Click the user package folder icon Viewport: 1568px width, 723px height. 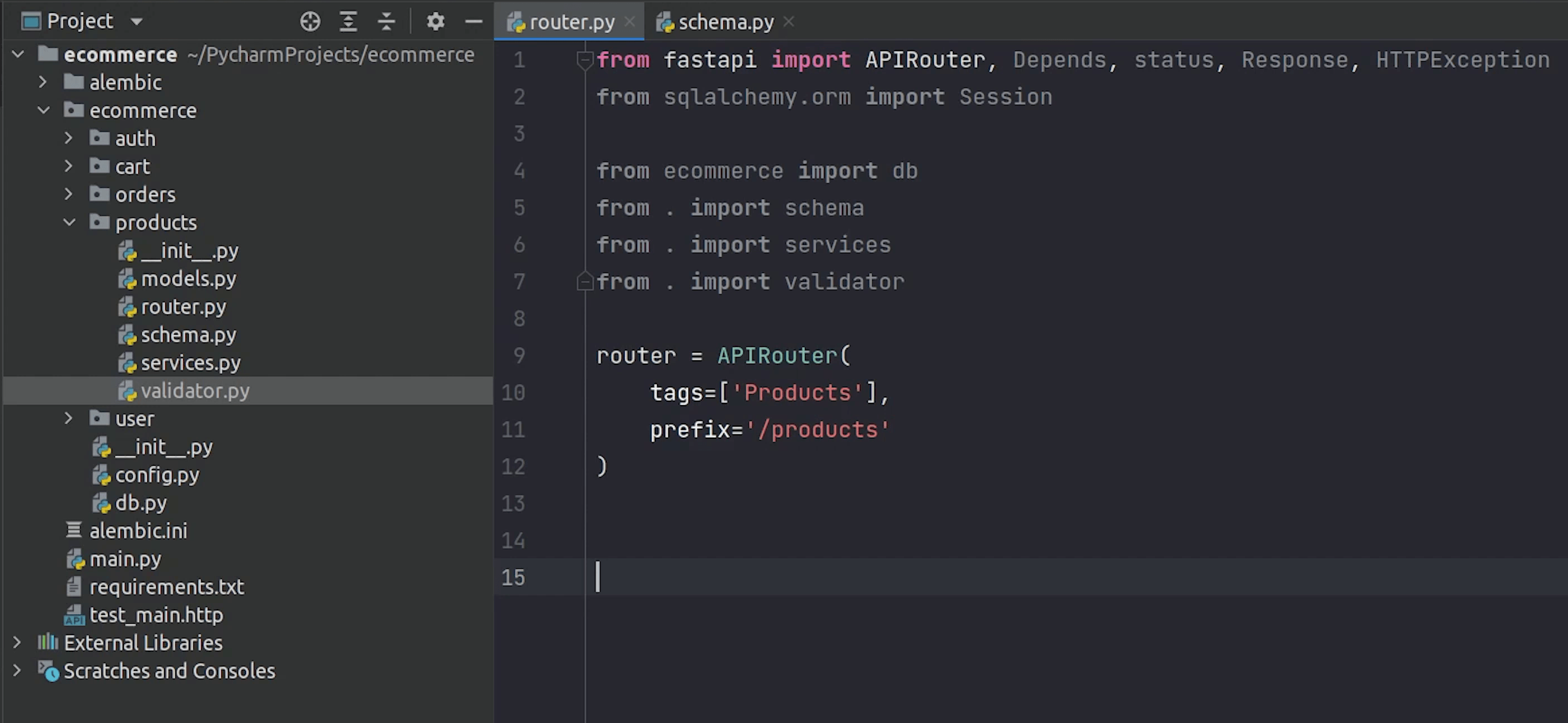tap(99, 417)
